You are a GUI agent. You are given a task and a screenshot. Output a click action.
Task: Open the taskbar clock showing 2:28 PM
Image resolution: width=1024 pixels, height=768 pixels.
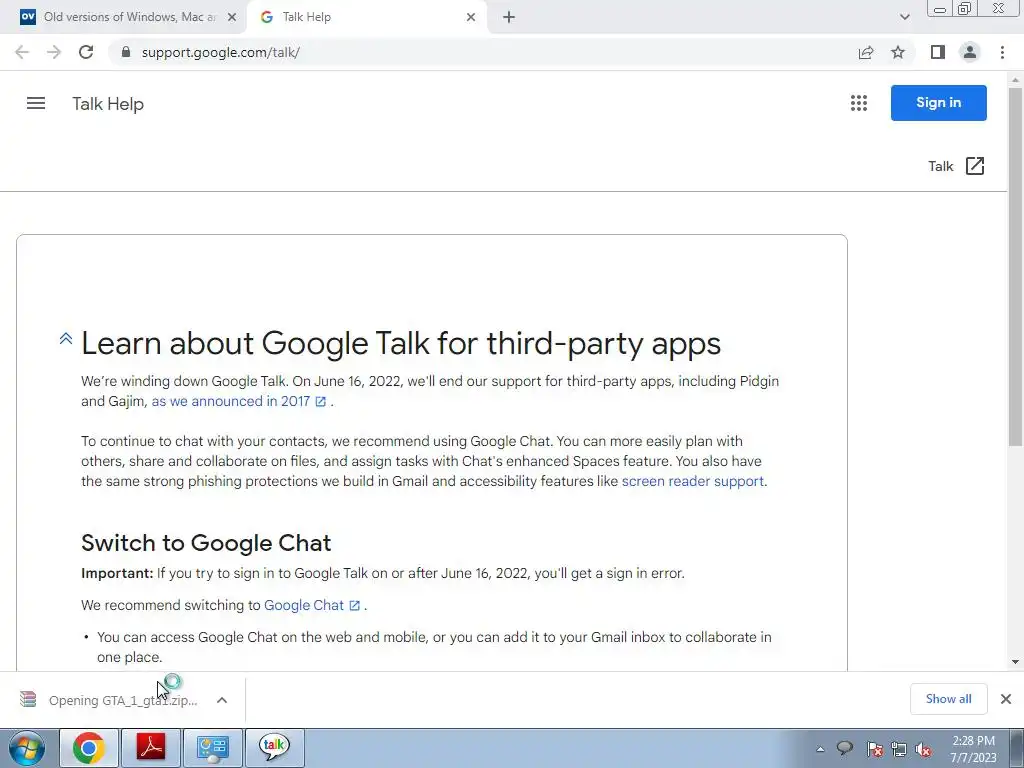pos(973,749)
